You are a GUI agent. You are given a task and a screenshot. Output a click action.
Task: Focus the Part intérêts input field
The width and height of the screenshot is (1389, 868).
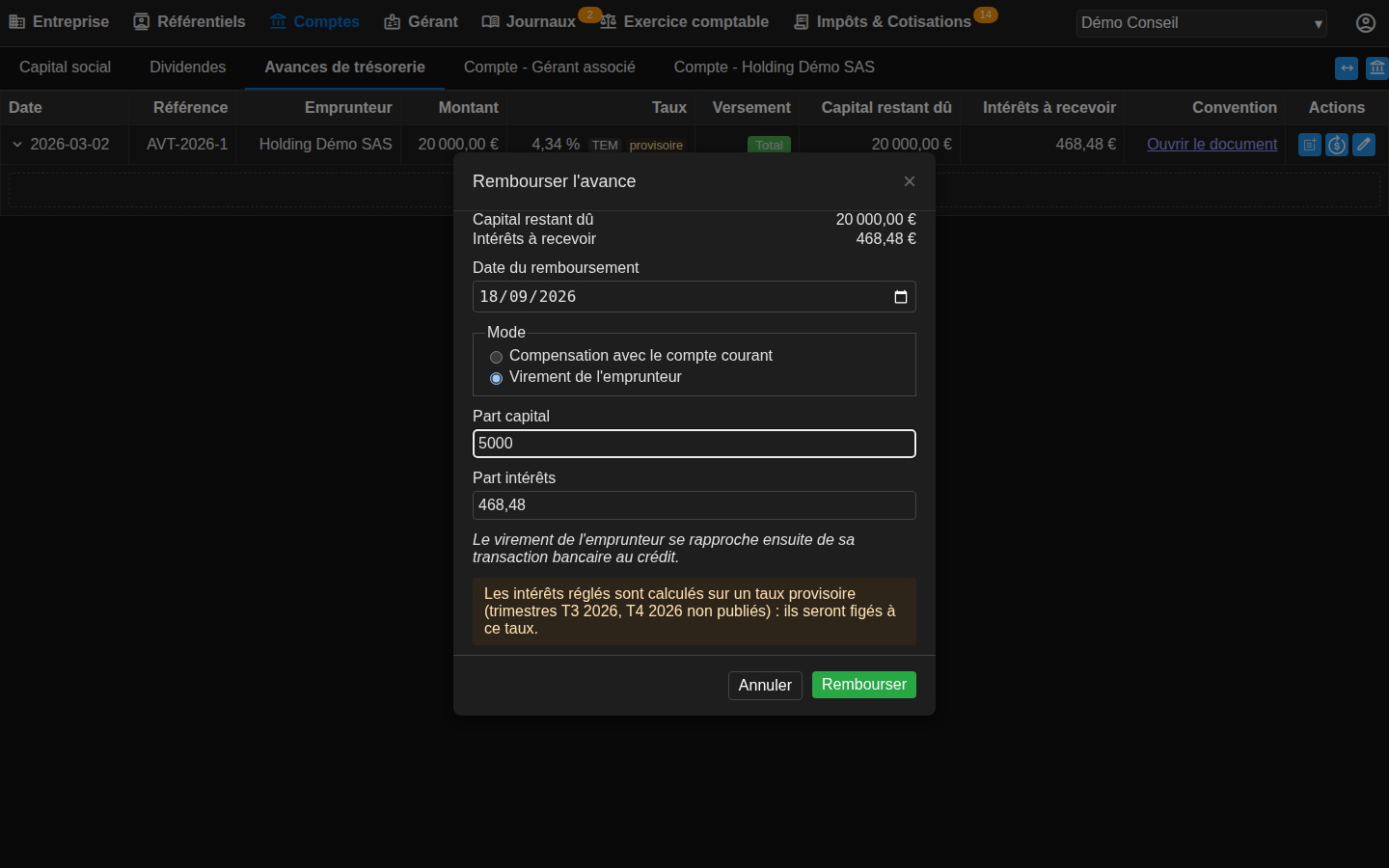pyautogui.click(x=694, y=505)
